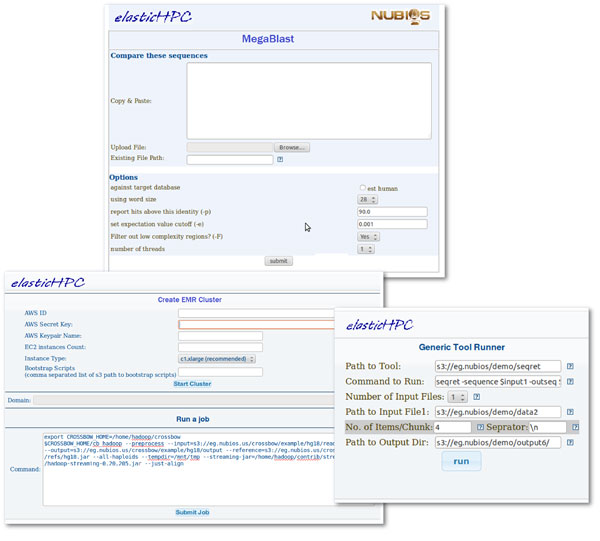This screenshot has width=600, height=541.
Task: Click into the Copy & Paste sequence textarea
Action: point(309,101)
